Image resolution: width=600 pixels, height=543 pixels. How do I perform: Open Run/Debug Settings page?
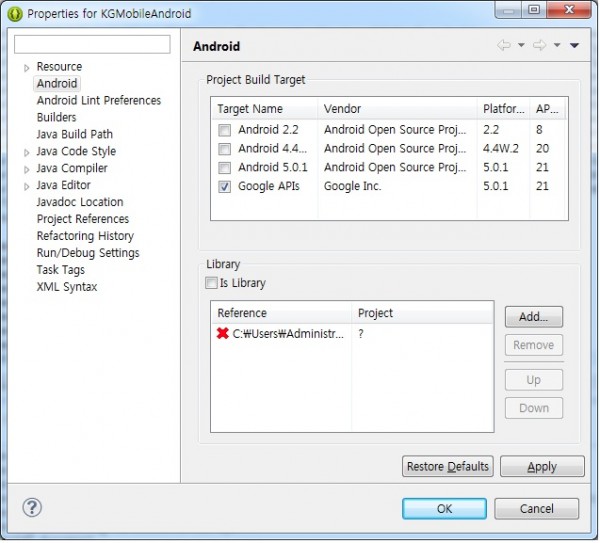click(x=88, y=253)
